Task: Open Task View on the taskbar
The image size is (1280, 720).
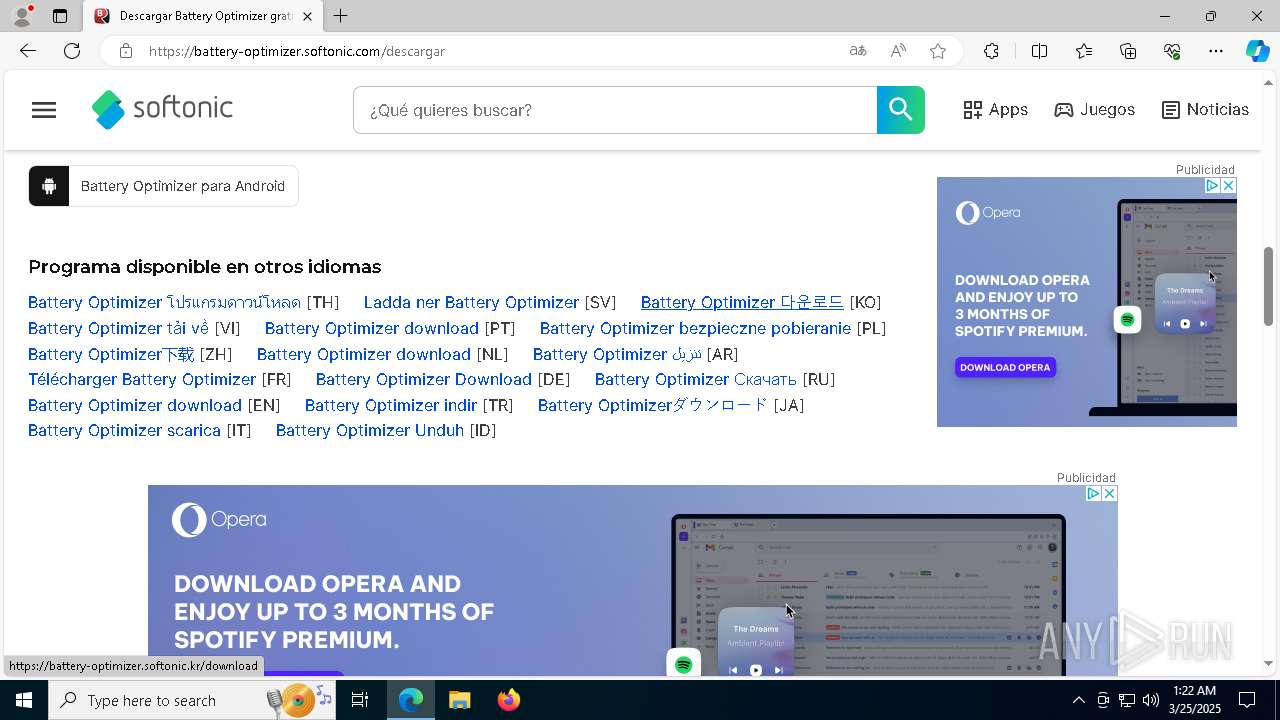Action: [360, 700]
